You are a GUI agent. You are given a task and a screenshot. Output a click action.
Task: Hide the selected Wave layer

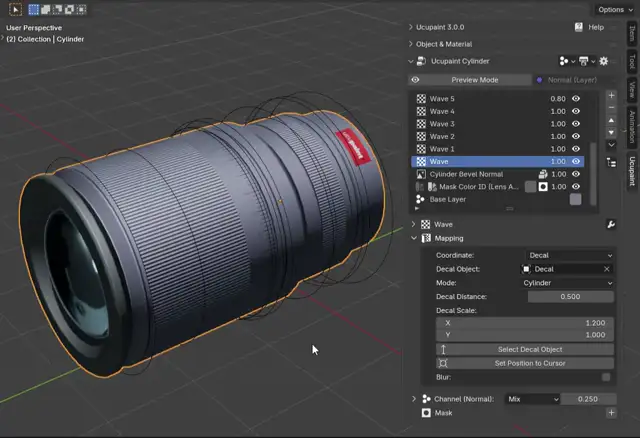pos(576,161)
